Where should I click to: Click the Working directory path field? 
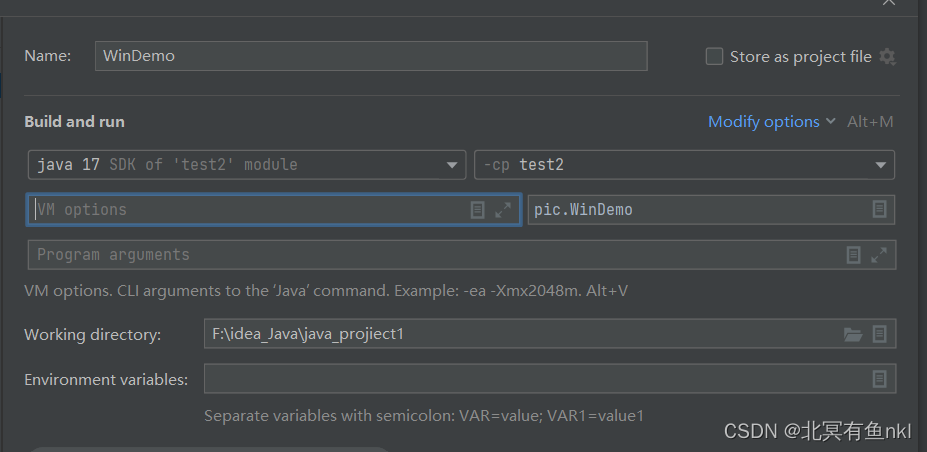[520, 334]
